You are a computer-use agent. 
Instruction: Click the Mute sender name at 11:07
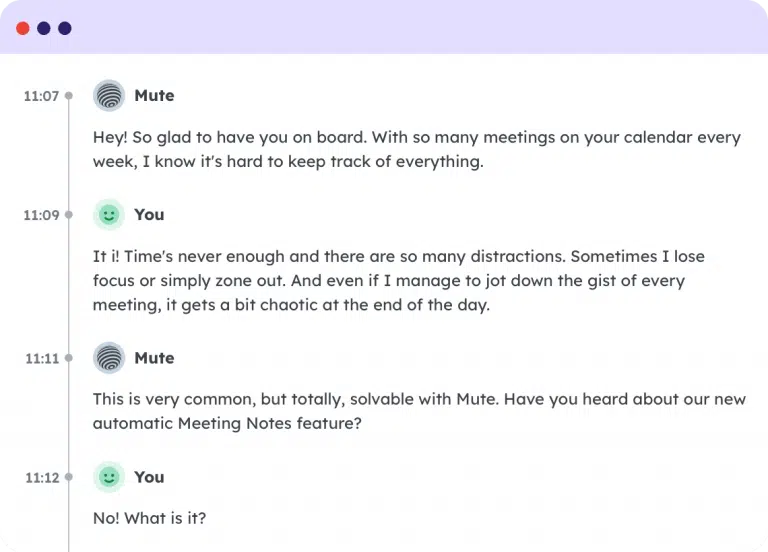154,96
